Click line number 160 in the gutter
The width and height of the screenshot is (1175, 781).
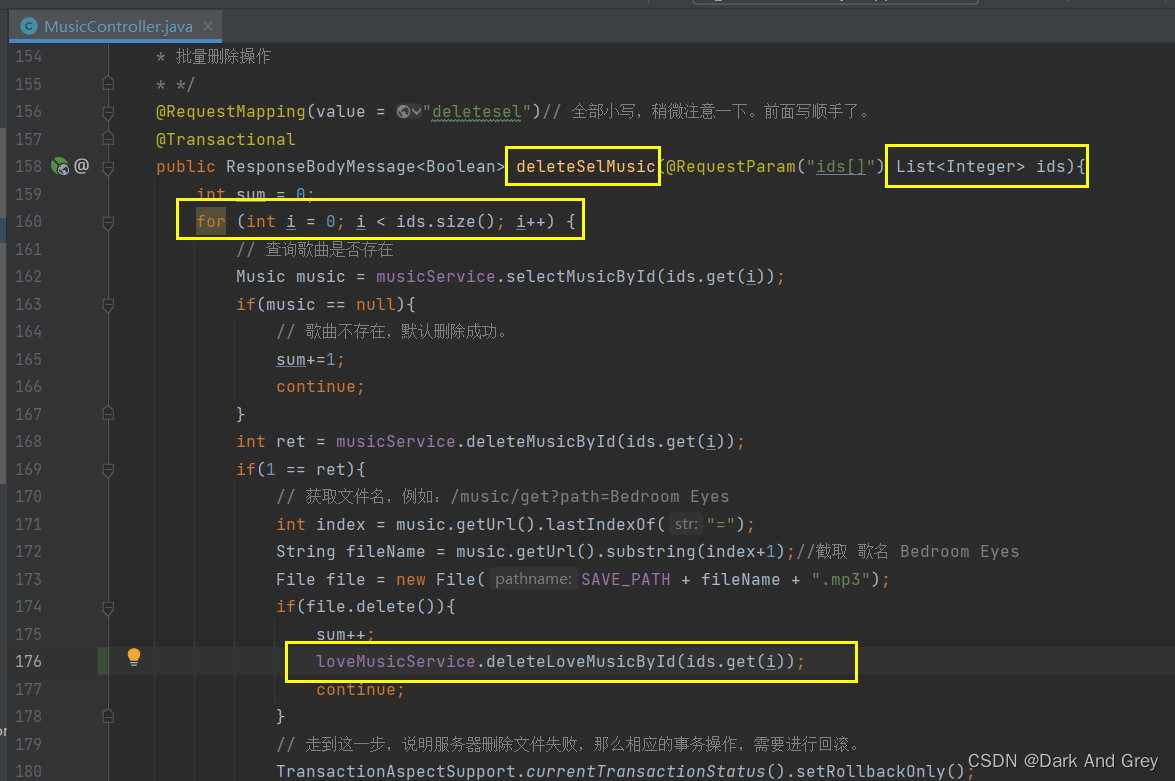28,222
